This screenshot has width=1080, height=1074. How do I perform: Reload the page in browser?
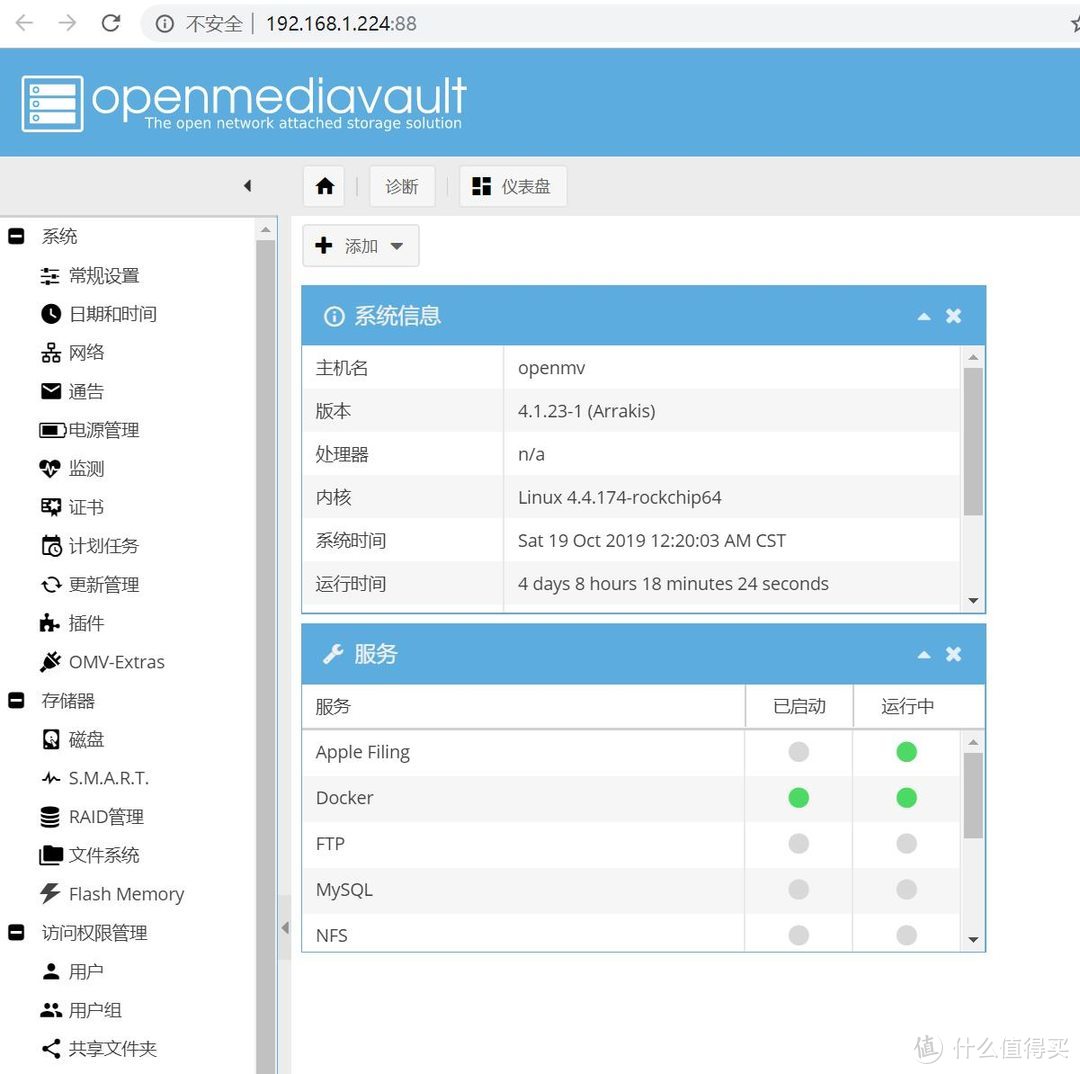[x=111, y=23]
